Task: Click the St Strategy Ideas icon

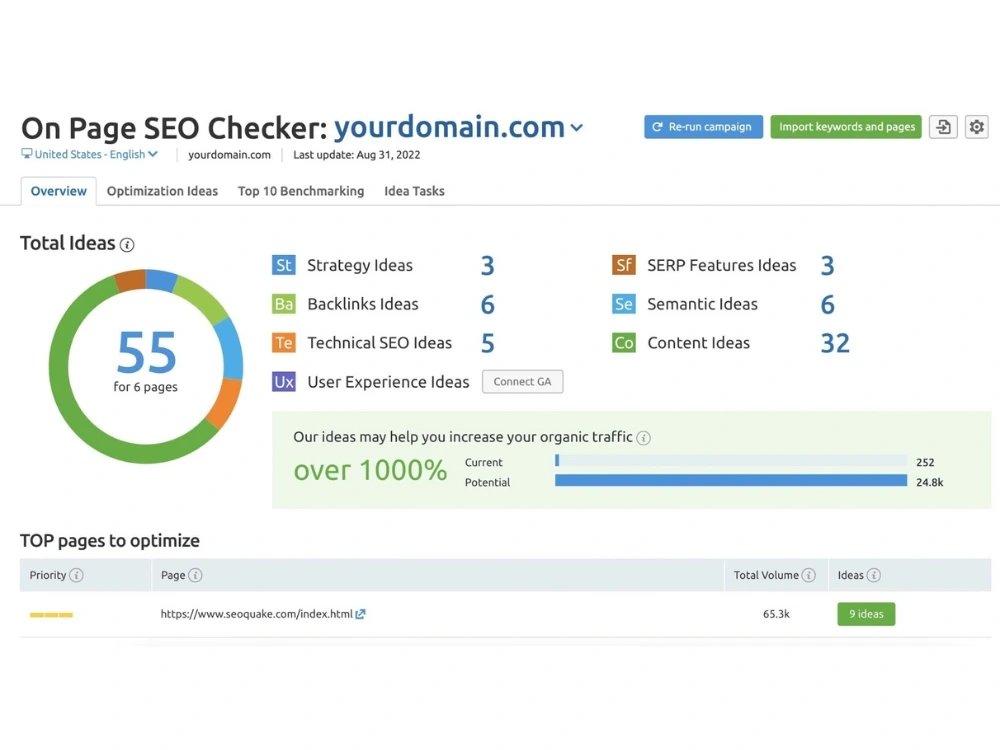Action: 283,265
